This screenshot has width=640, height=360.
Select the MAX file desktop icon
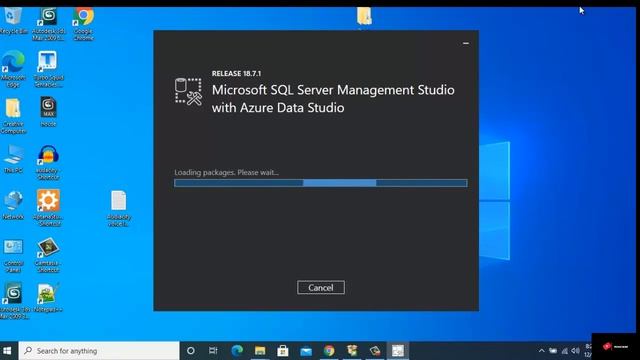coord(48,112)
